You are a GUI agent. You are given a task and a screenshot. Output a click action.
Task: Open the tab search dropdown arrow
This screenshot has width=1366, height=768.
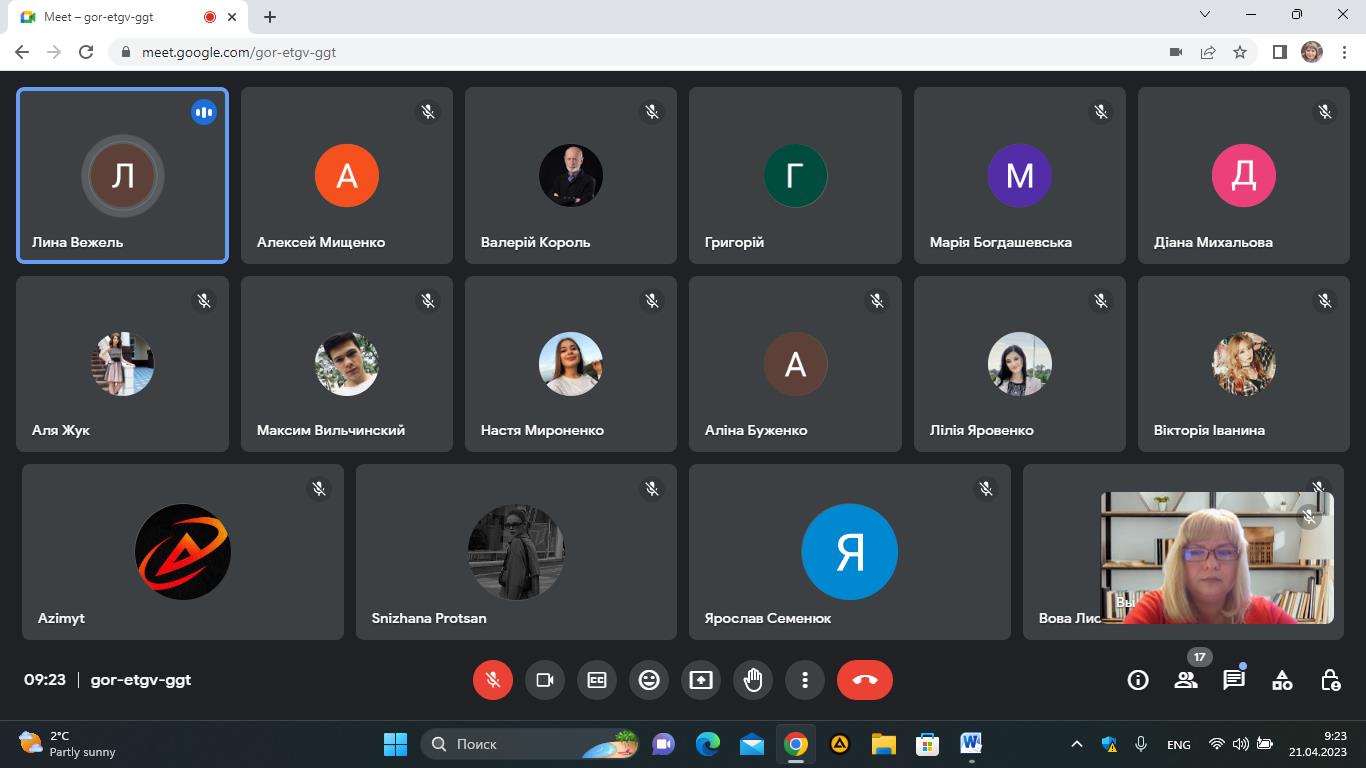coord(1205,14)
